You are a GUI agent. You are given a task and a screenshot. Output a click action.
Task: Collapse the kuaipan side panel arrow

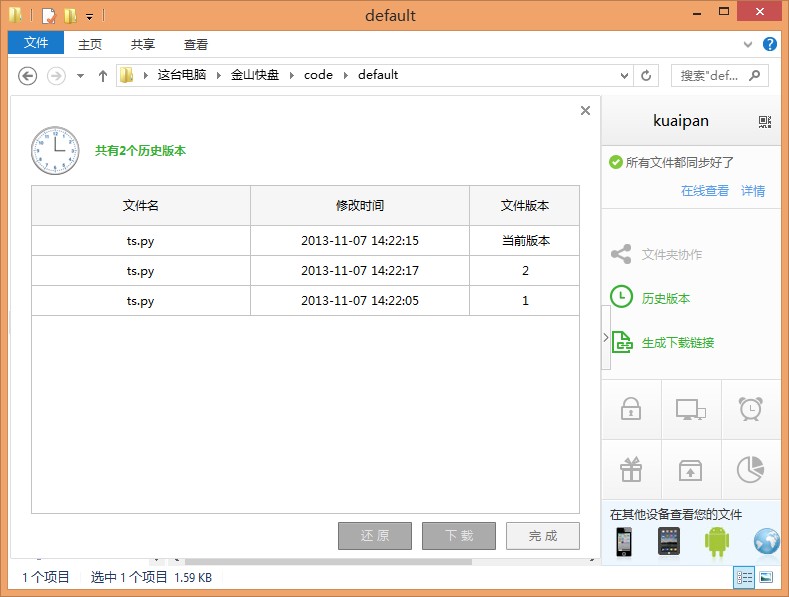coord(605,338)
